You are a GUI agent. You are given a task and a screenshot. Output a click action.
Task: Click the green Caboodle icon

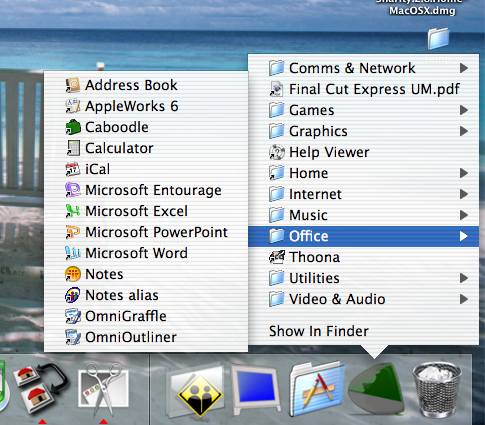[x=73, y=127]
